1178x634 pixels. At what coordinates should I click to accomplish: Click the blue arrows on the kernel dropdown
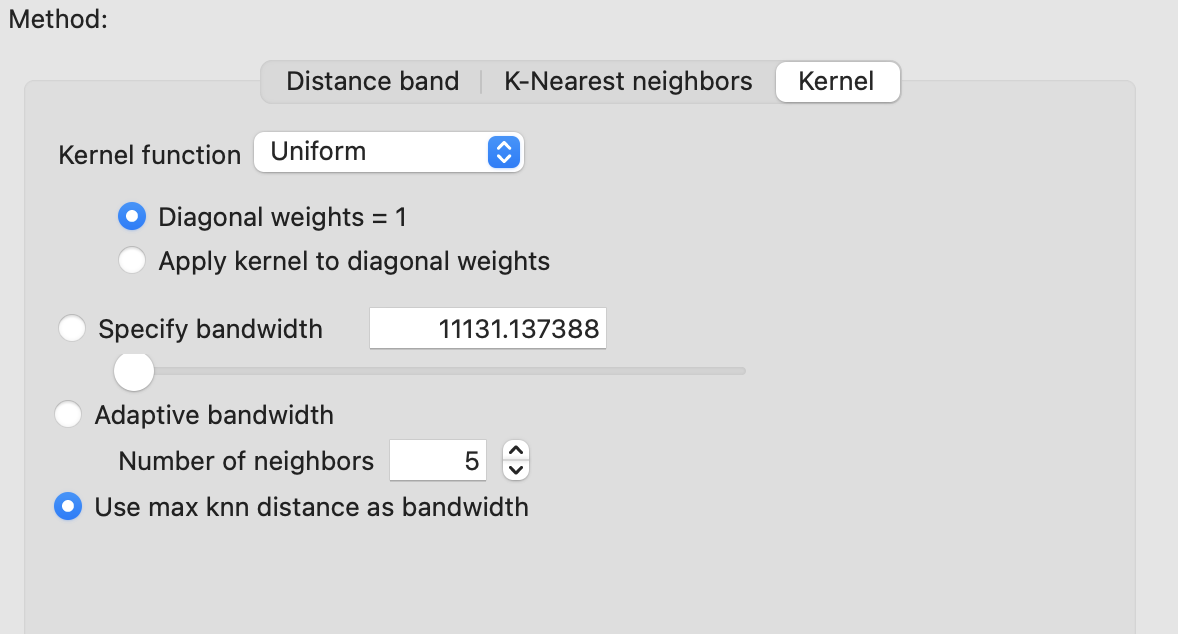pyautogui.click(x=504, y=152)
